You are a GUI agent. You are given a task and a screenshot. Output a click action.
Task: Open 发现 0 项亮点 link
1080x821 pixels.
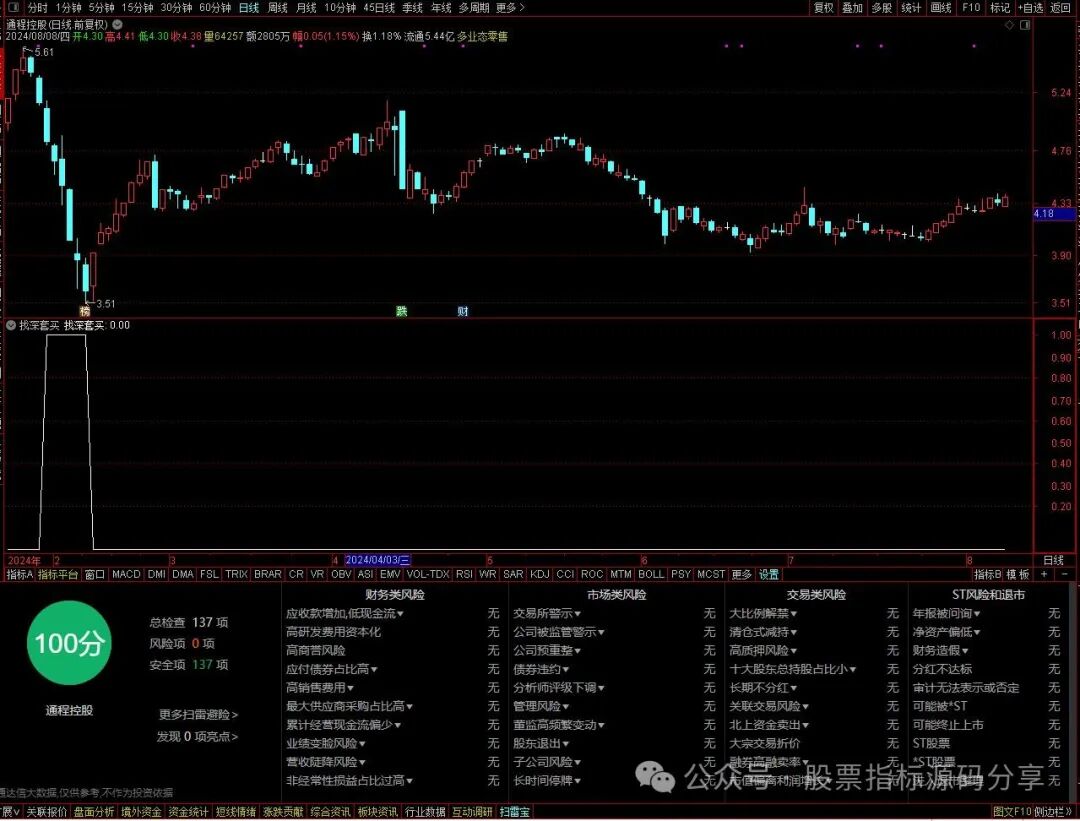click(x=197, y=736)
